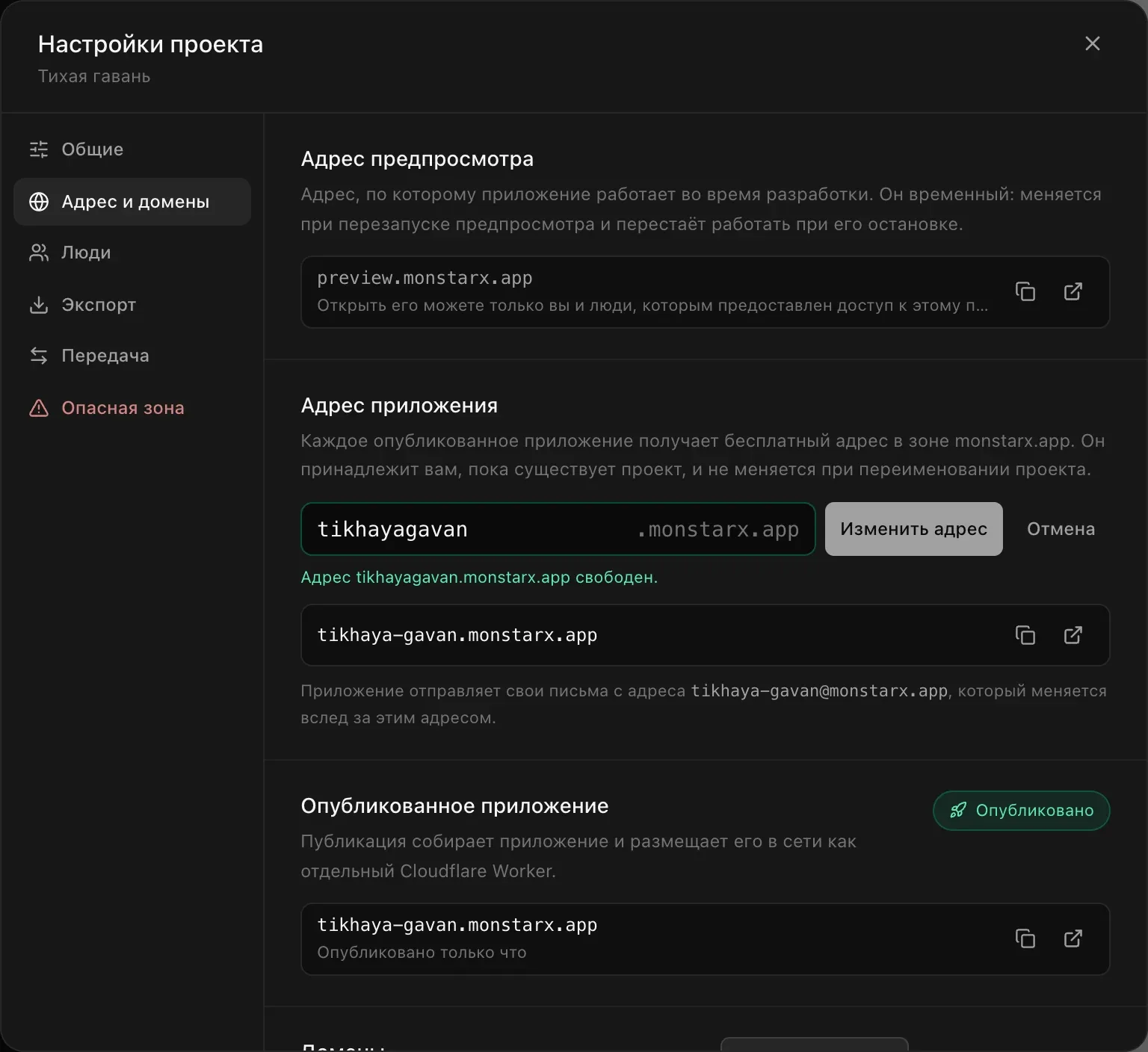Click the tikhaya-gavan@monstarx.app email address

pyautogui.click(x=819, y=691)
